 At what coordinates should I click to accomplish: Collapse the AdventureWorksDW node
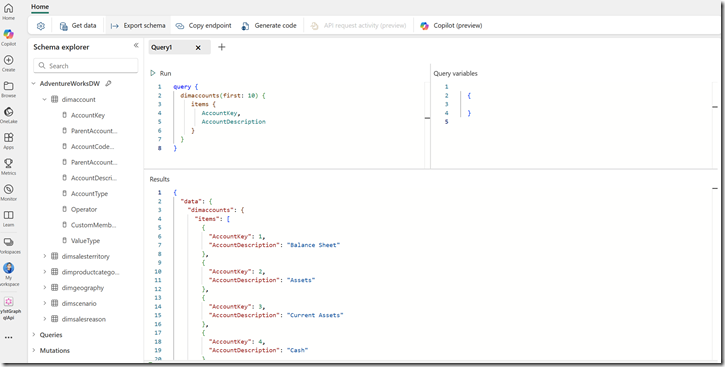click(x=34, y=84)
